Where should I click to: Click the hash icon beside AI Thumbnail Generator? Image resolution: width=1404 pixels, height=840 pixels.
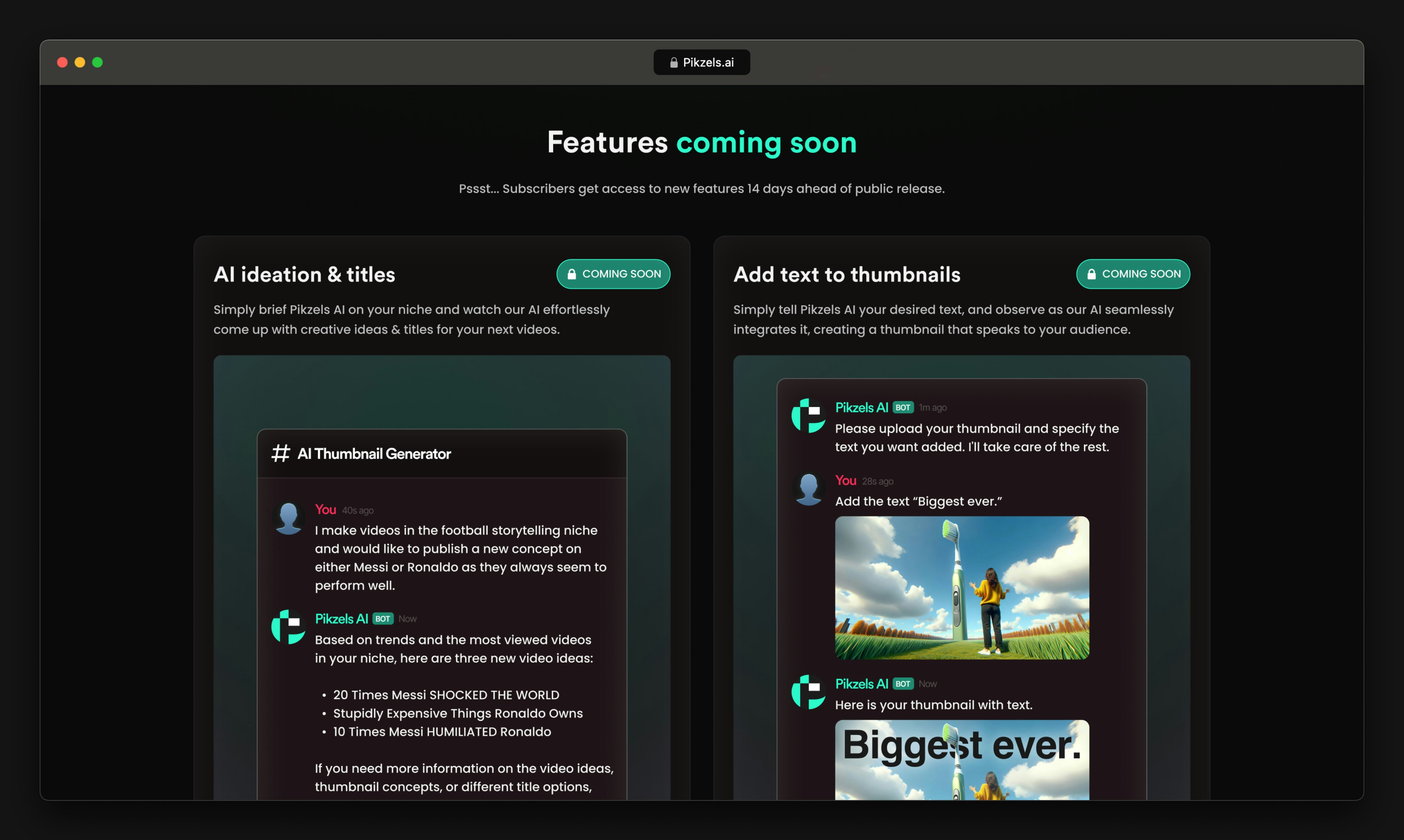tap(281, 453)
